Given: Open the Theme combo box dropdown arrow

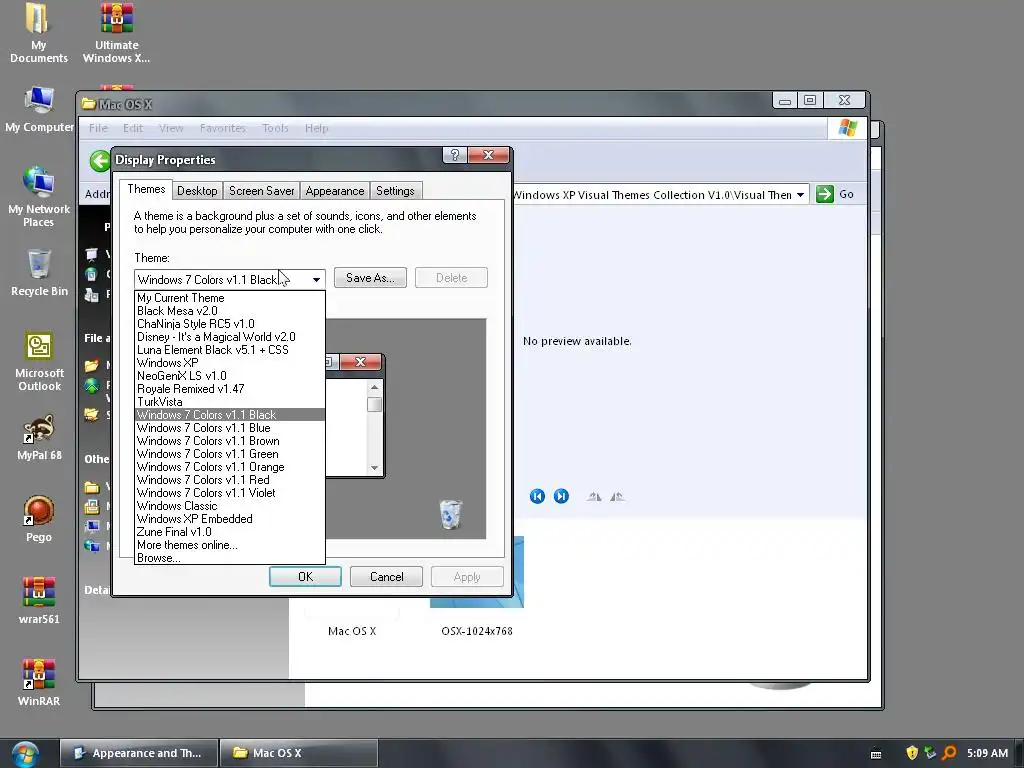Looking at the screenshot, I should tap(316, 280).
